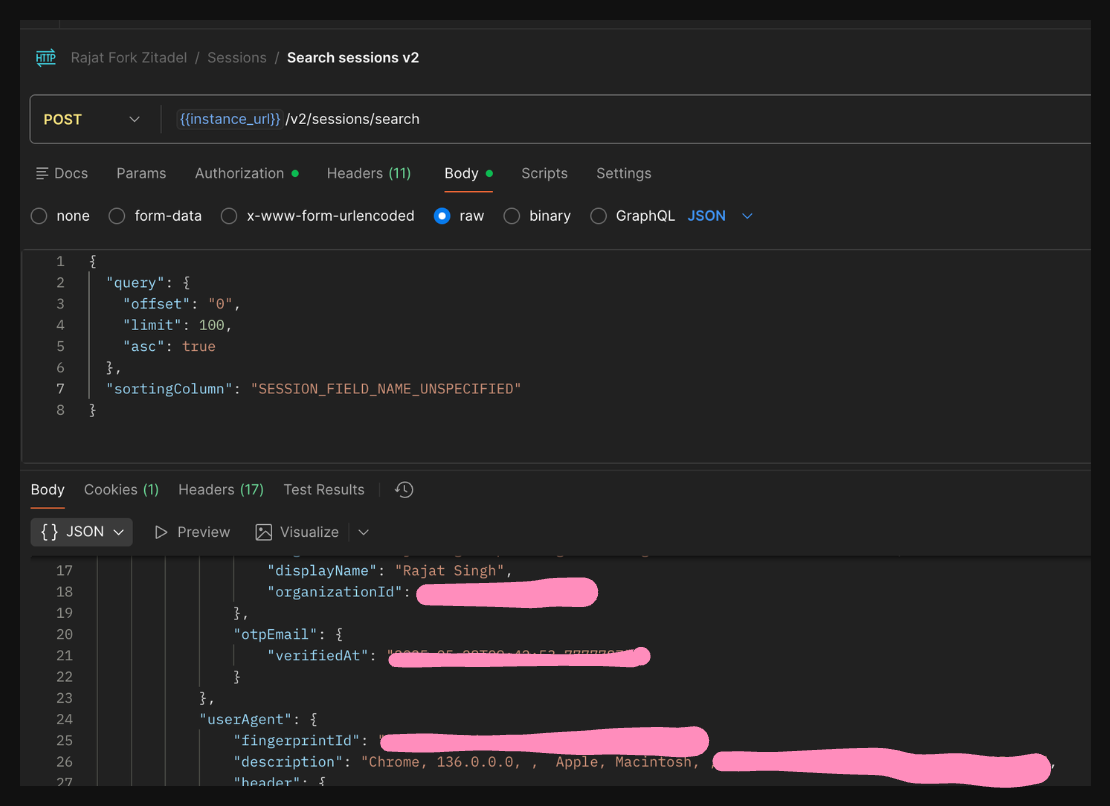Click the {{instance_url}} variable

(x=229, y=119)
